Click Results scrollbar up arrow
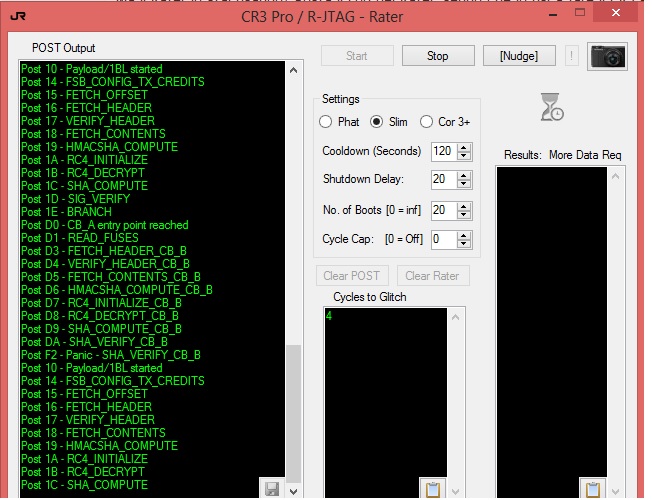652x500 pixels. click(x=615, y=176)
